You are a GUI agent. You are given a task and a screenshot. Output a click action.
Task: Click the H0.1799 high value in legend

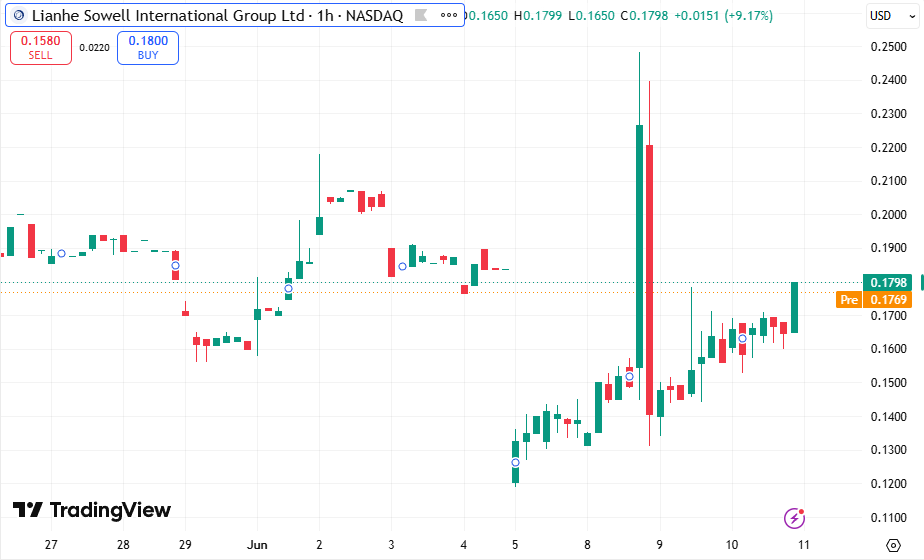tap(538, 16)
